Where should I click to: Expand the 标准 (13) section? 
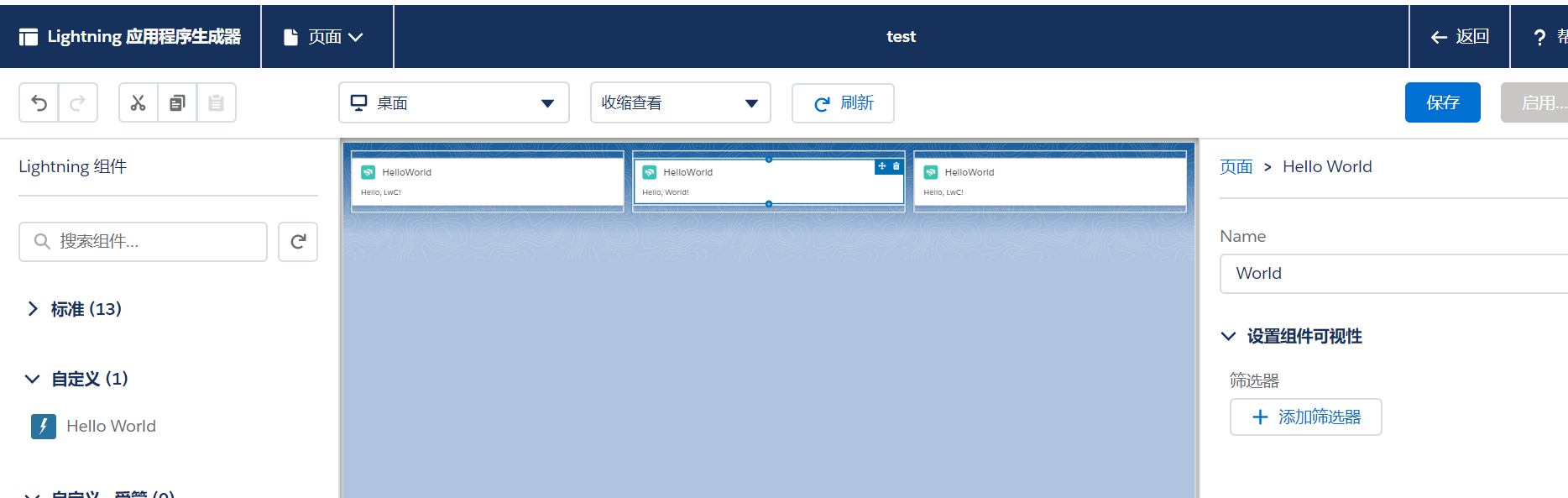[74, 309]
